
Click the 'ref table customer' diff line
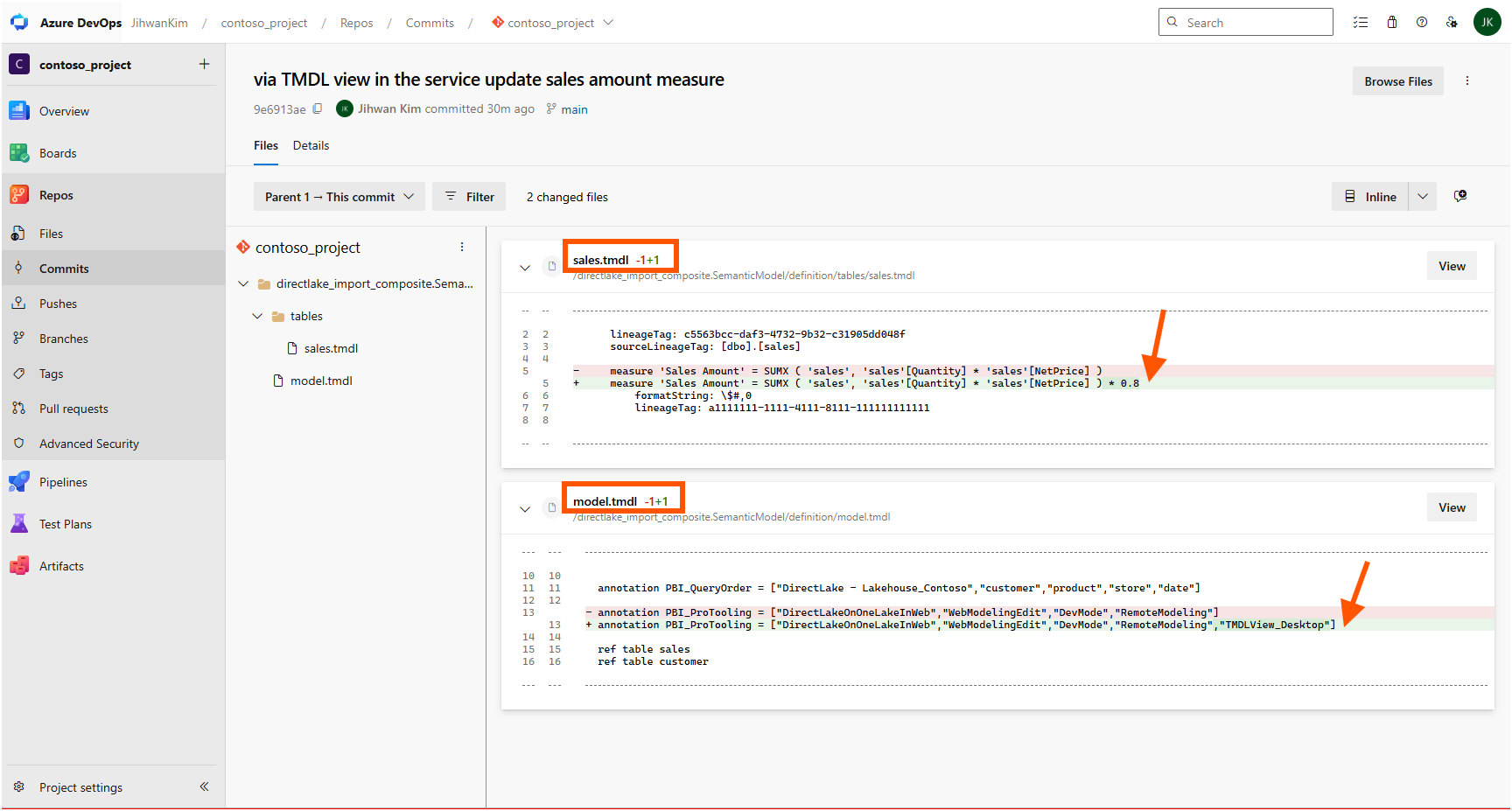click(653, 661)
